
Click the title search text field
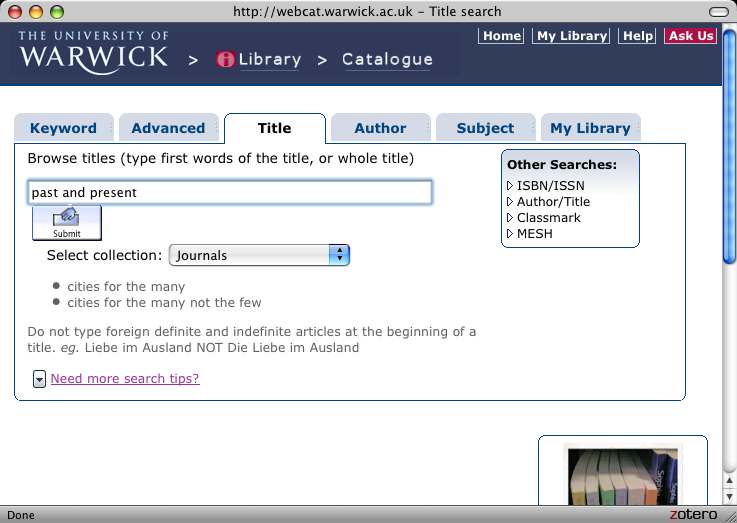tap(230, 192)
